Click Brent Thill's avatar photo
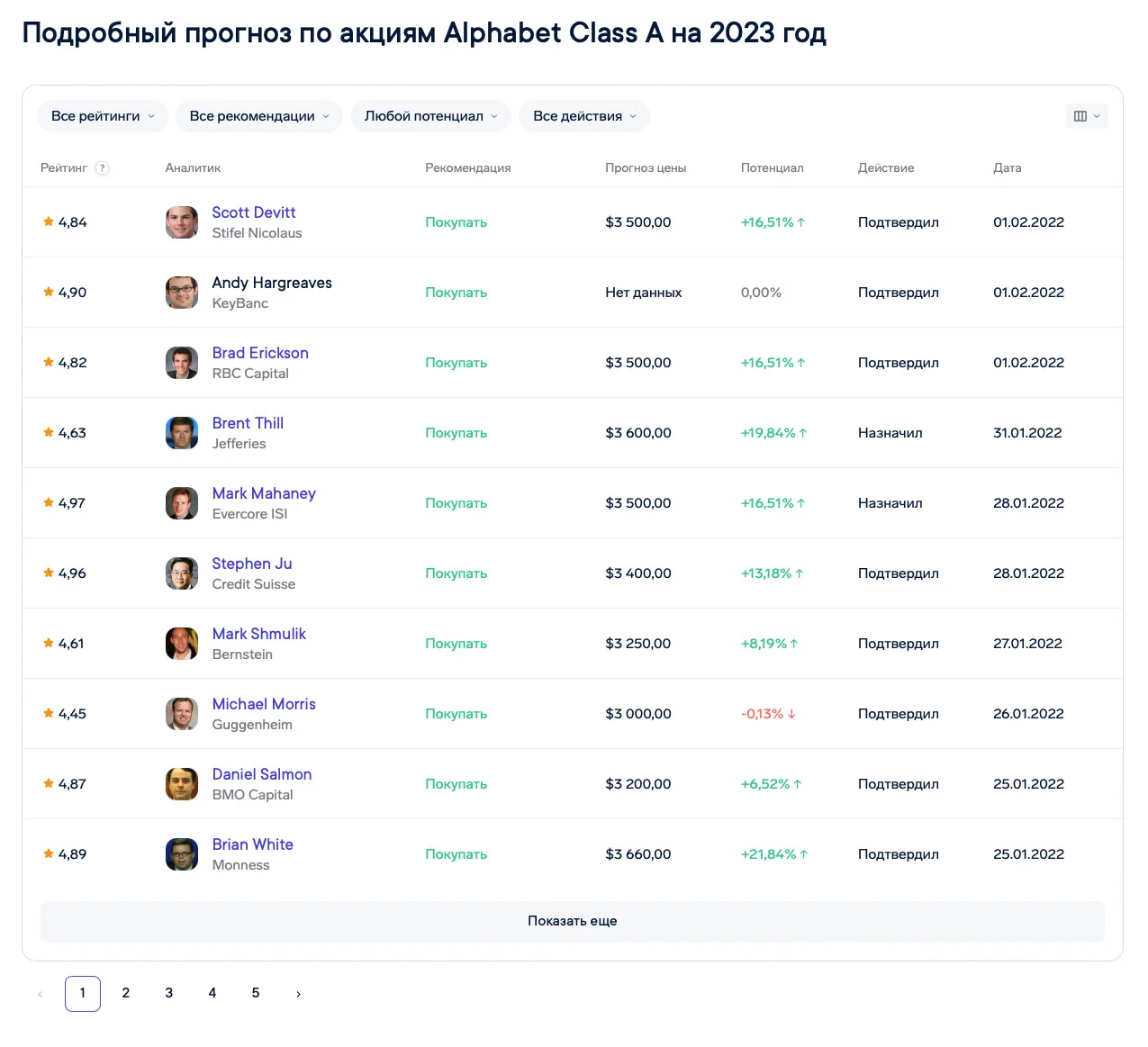The width and height of the screenshot is (1148, 1047). 182,433
